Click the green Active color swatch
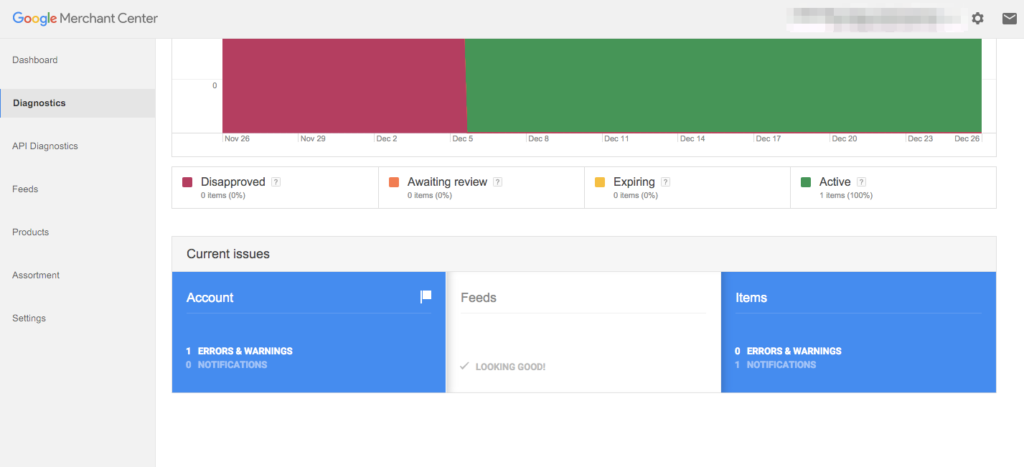Image resolution: width=1024 pixels, height=467 pixels. 806,182
